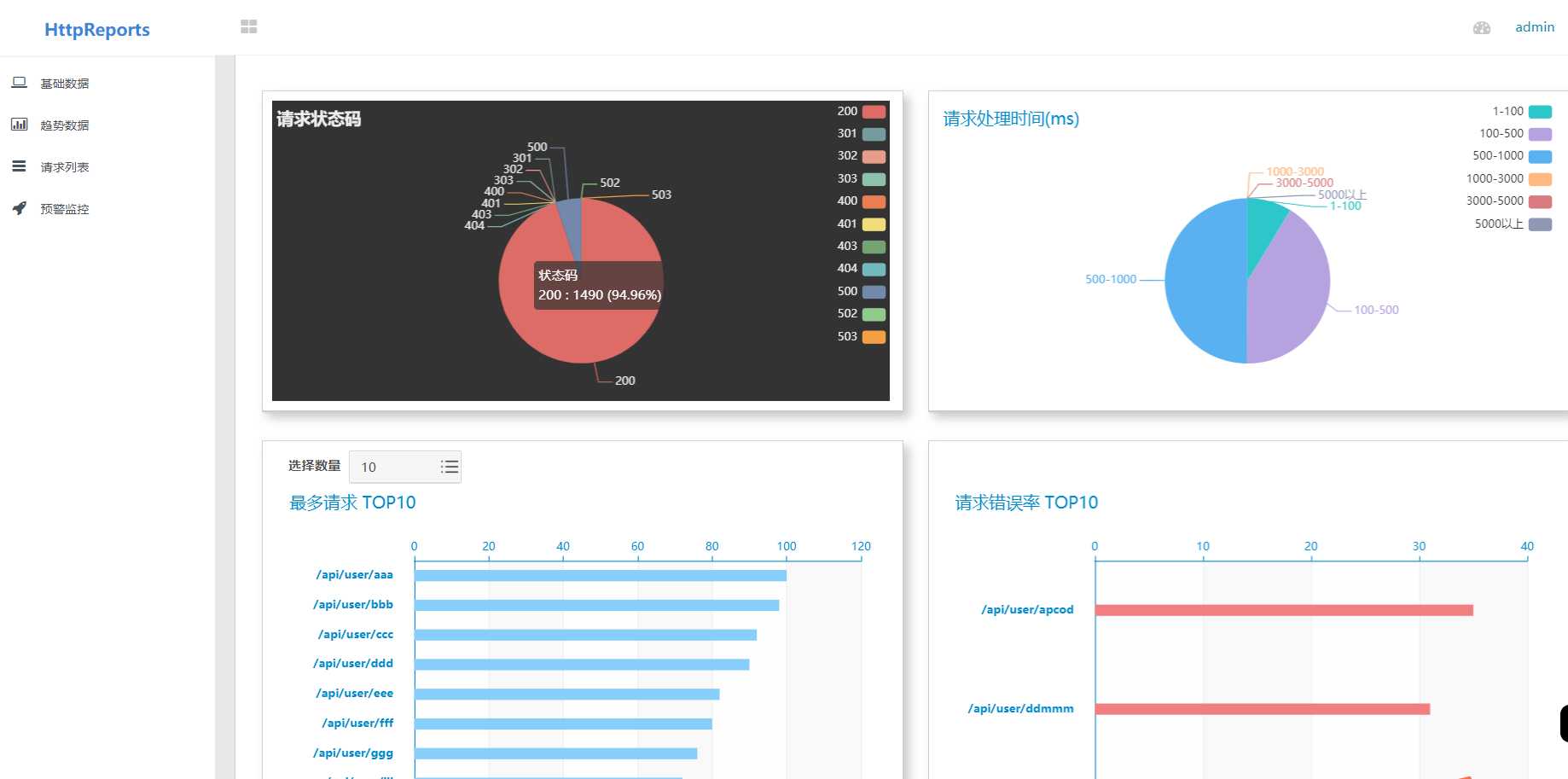Click the rocket icon for 预警监控
This screenshot has width=1568, height=779.
(19, 208)
